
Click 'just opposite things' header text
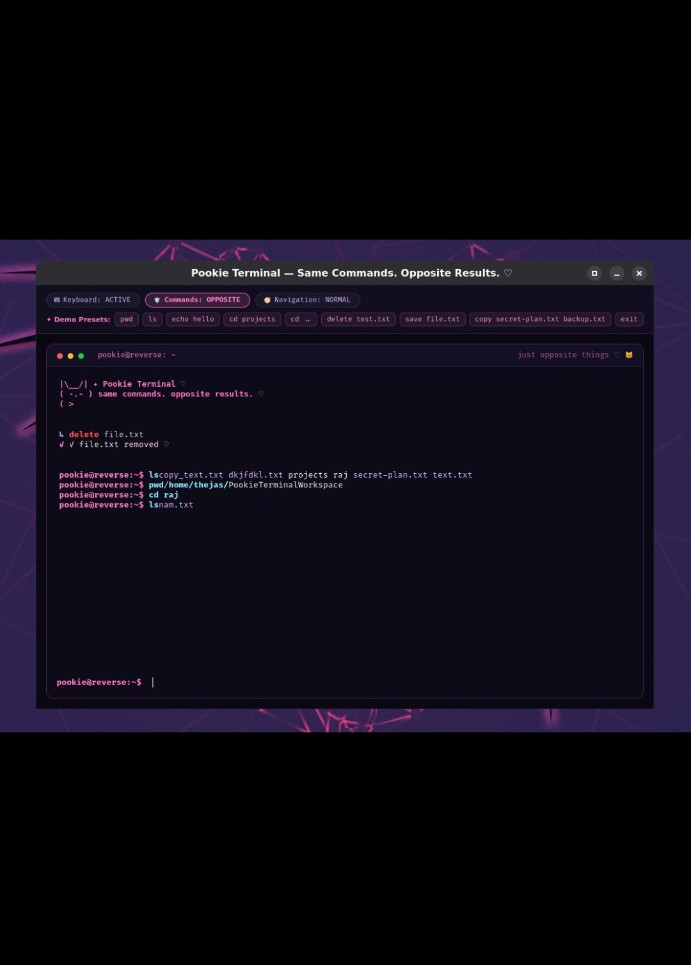coord(563,354)
